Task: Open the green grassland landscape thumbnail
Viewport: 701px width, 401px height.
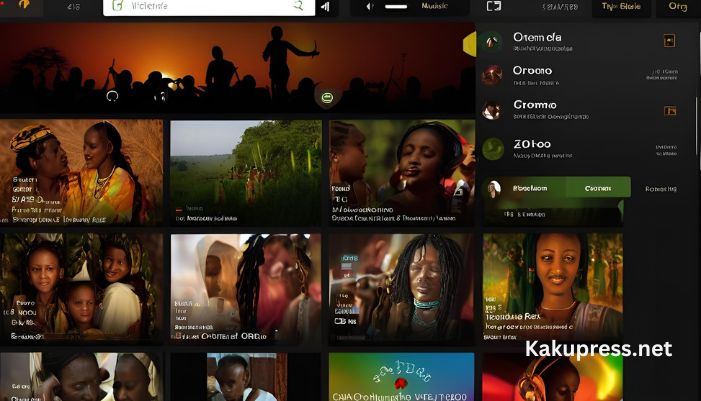Action: click(245, 172)
